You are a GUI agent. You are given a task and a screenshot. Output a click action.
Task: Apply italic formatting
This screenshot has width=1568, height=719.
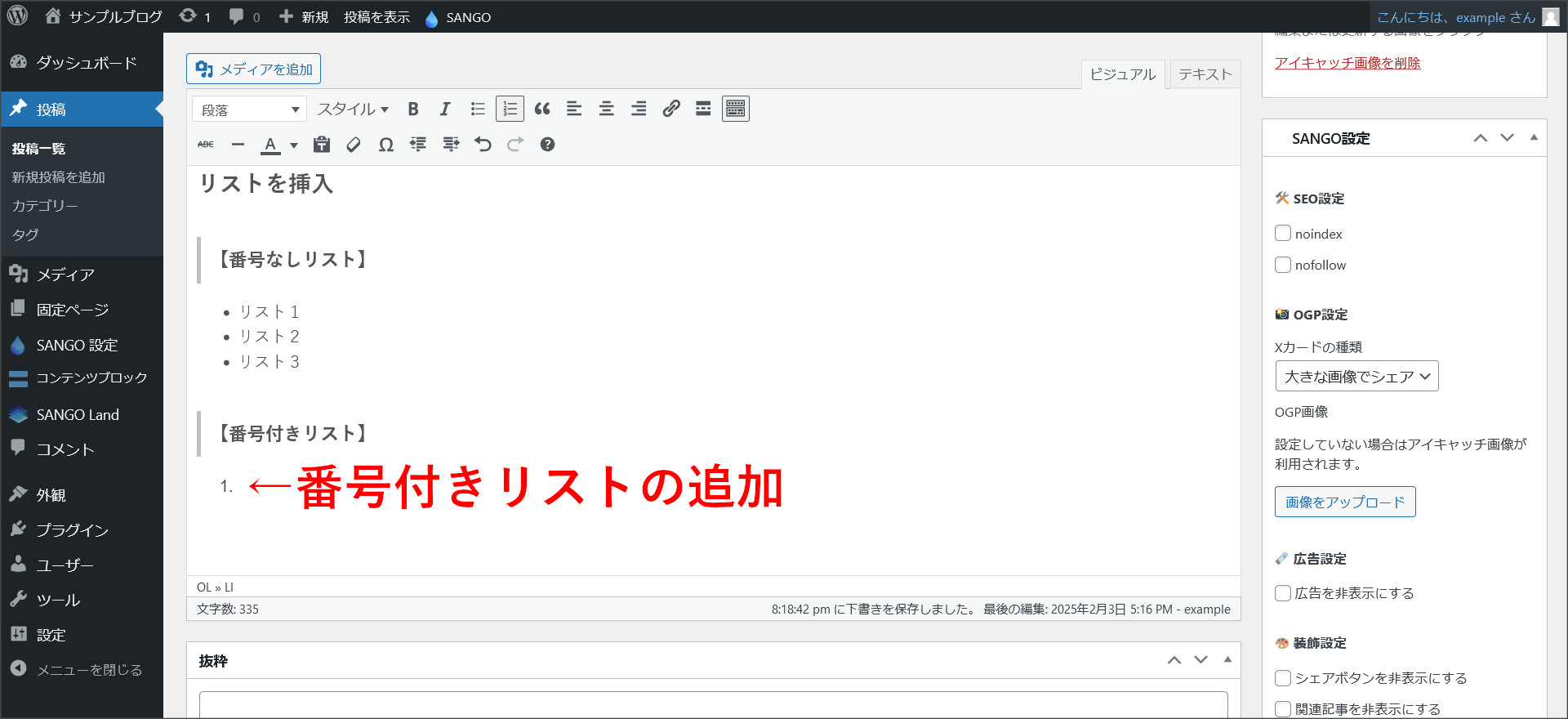(445, 109)
